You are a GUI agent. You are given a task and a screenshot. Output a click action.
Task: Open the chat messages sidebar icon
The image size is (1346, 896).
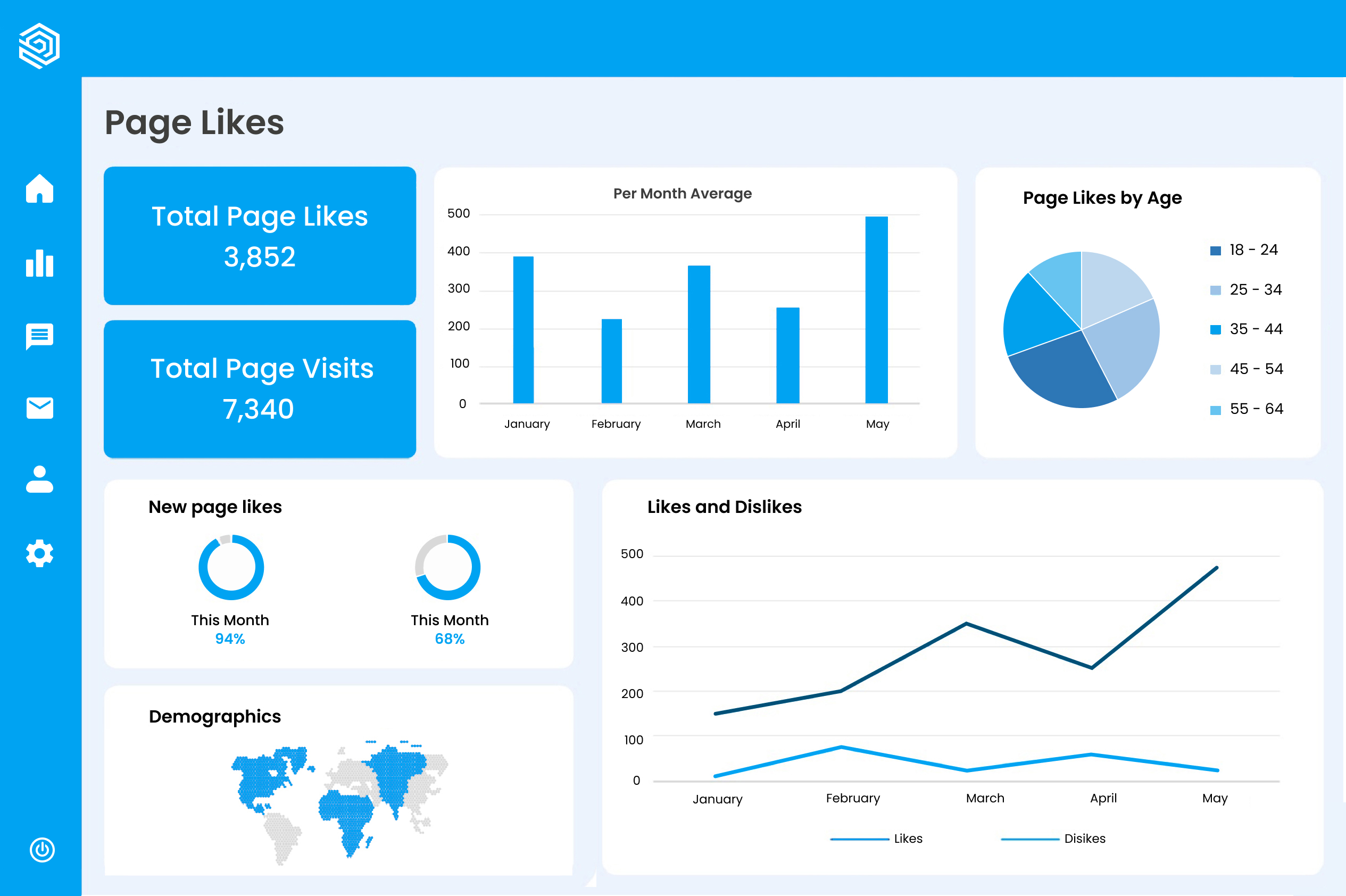(x=39, y=337)
